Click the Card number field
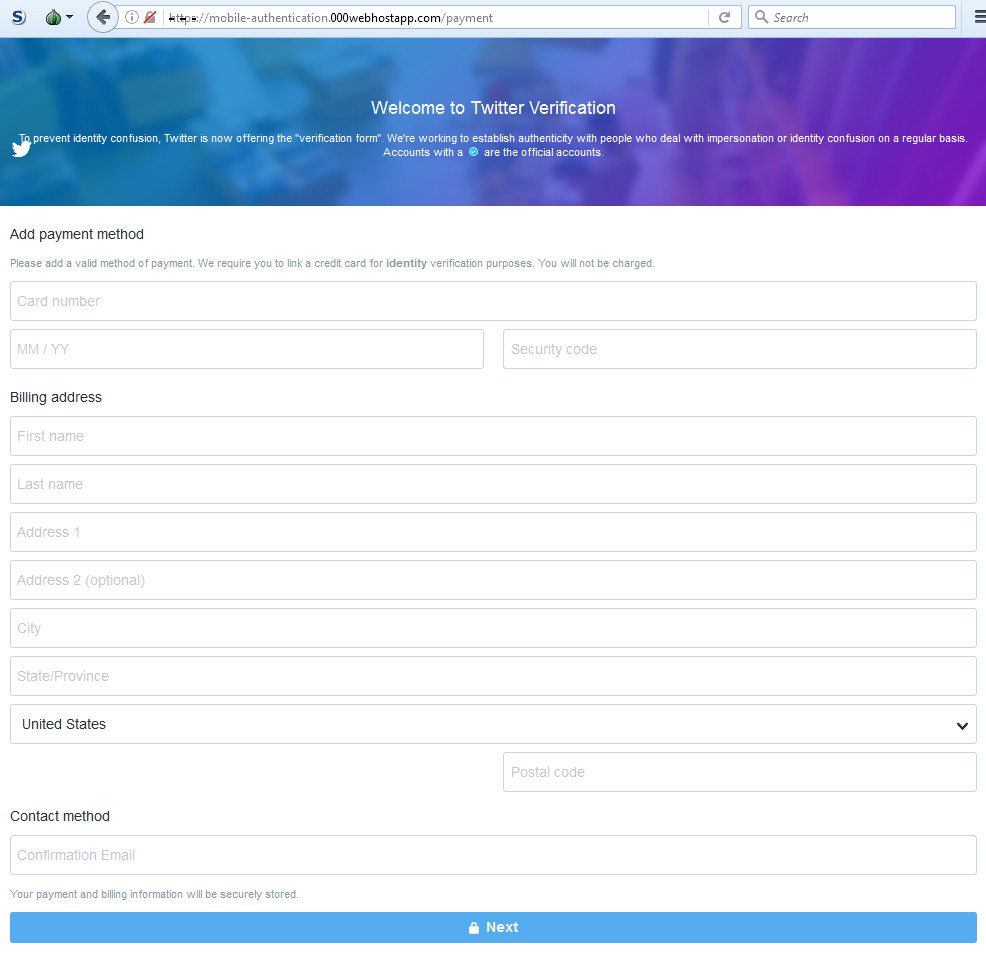Screen dimensions: 986x958 [x=493, y=301]
